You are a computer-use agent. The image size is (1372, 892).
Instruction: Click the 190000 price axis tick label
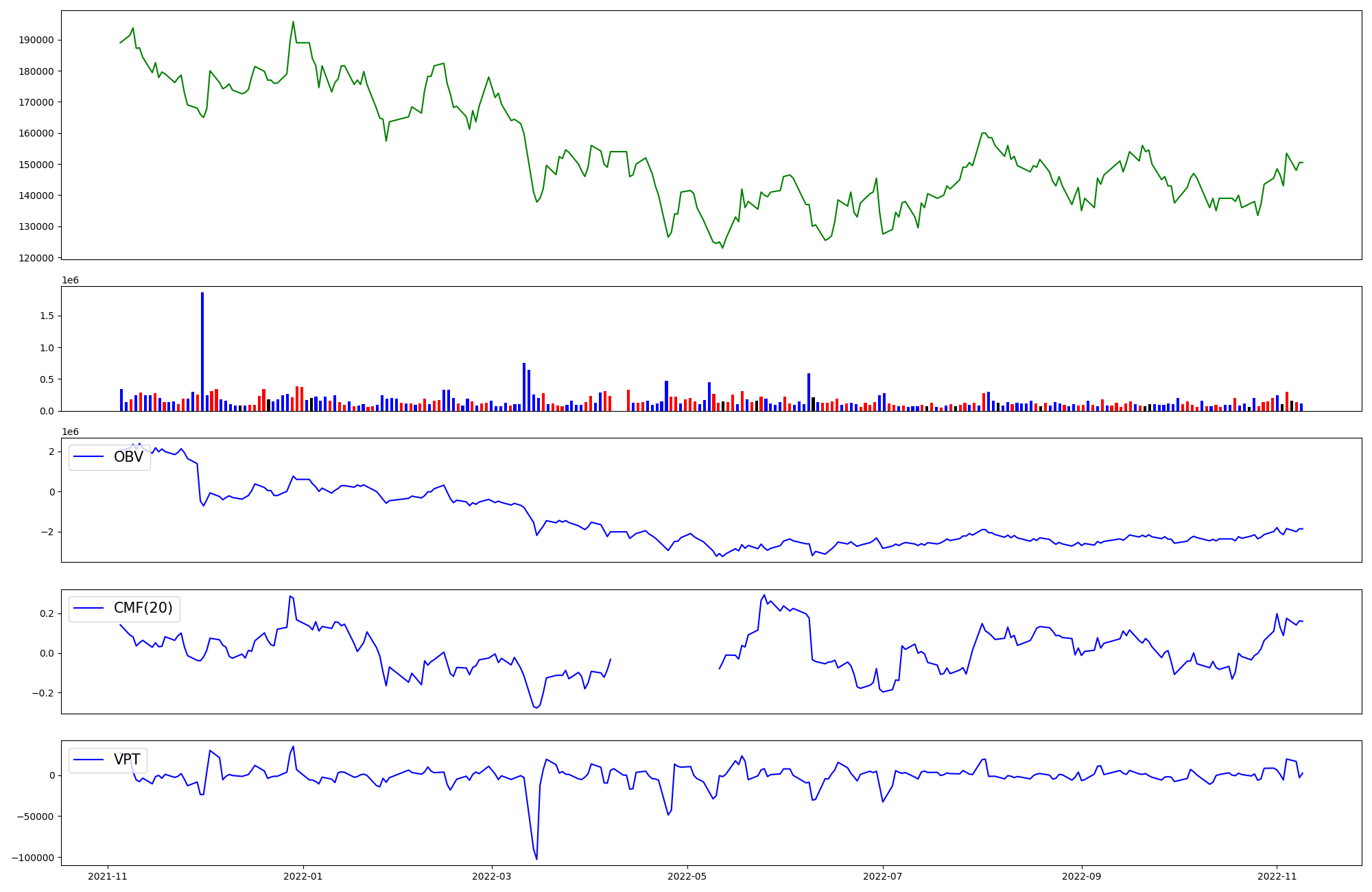click(36, 40)
